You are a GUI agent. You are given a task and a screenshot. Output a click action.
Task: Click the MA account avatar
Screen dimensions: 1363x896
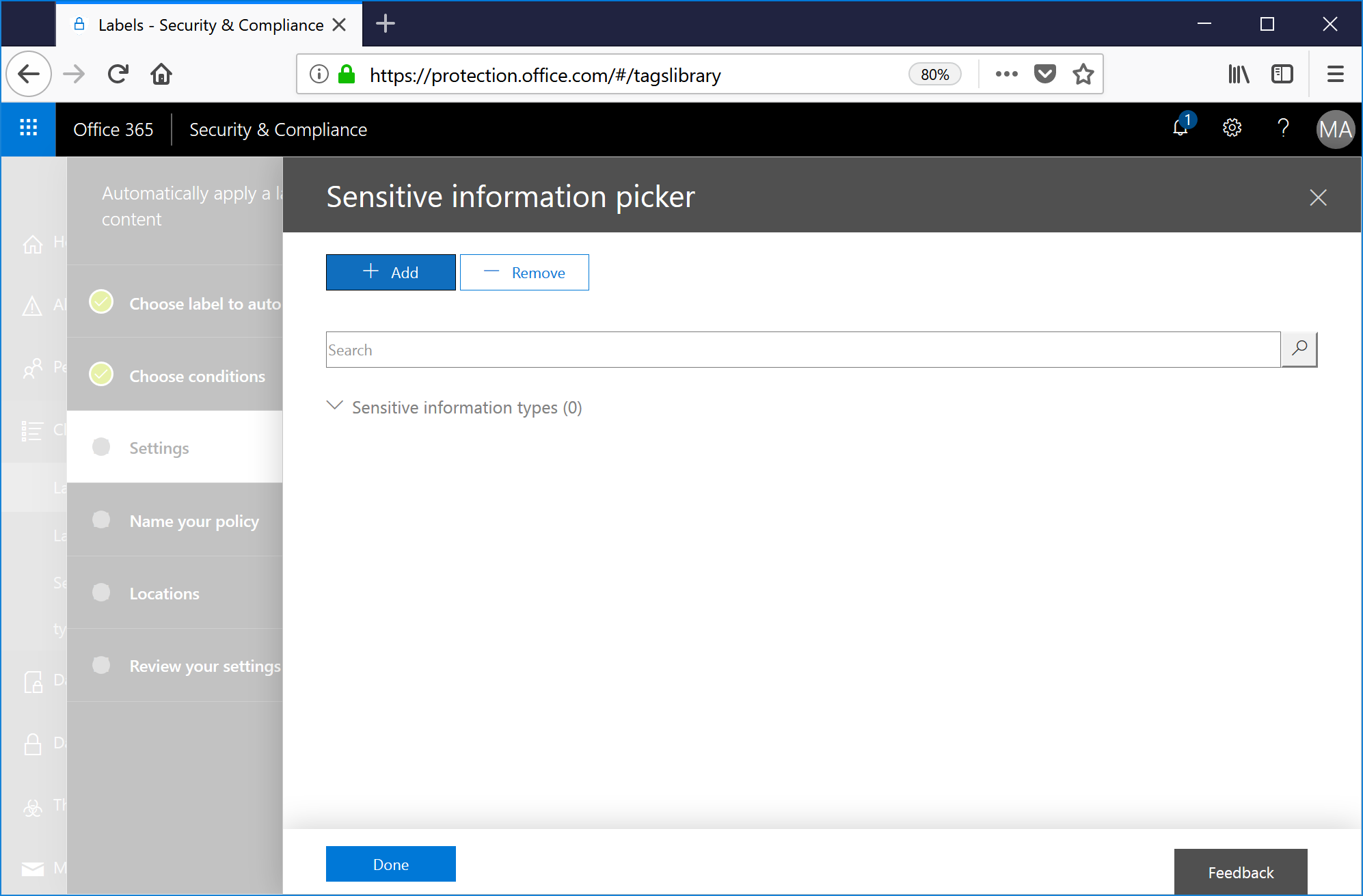1334,129
